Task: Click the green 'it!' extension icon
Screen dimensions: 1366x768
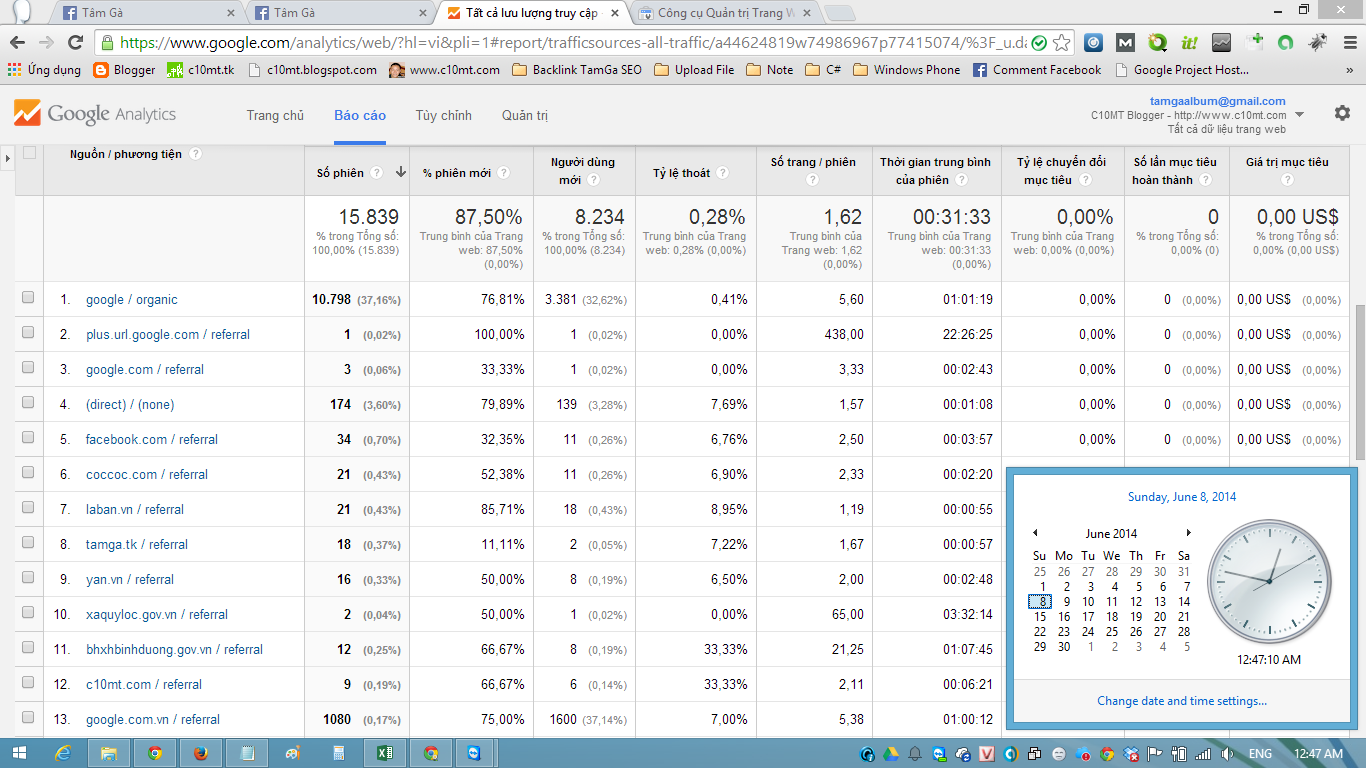Action: click(1190, 43)
